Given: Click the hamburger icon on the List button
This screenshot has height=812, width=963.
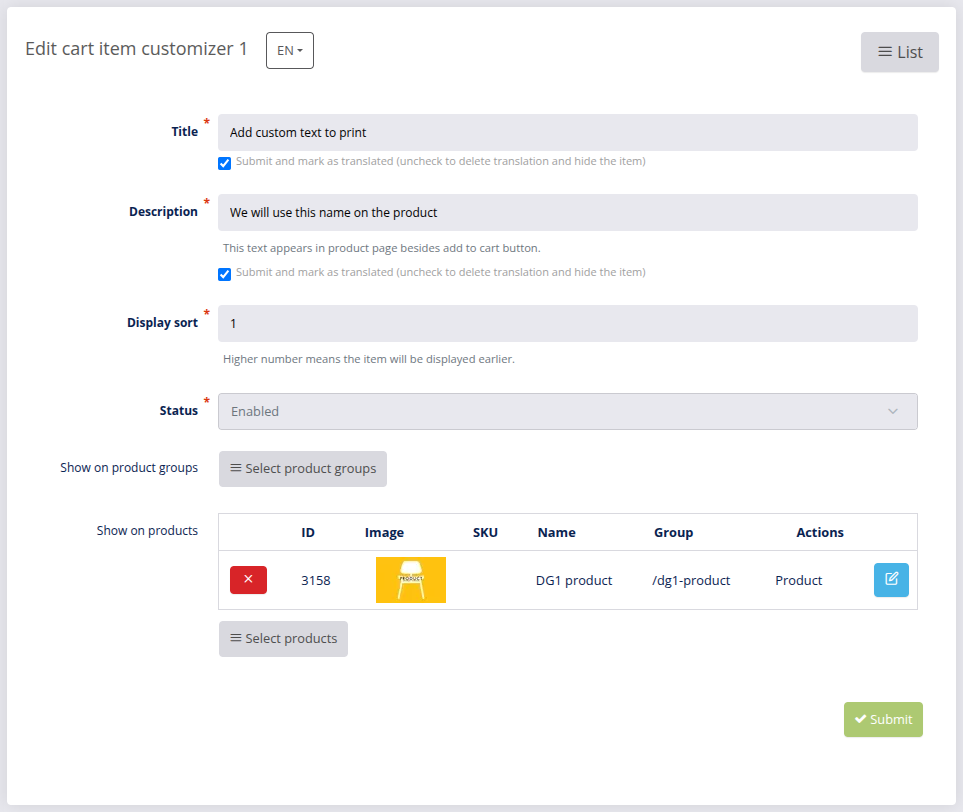Looking at the screenshot, I should [884, 52].
